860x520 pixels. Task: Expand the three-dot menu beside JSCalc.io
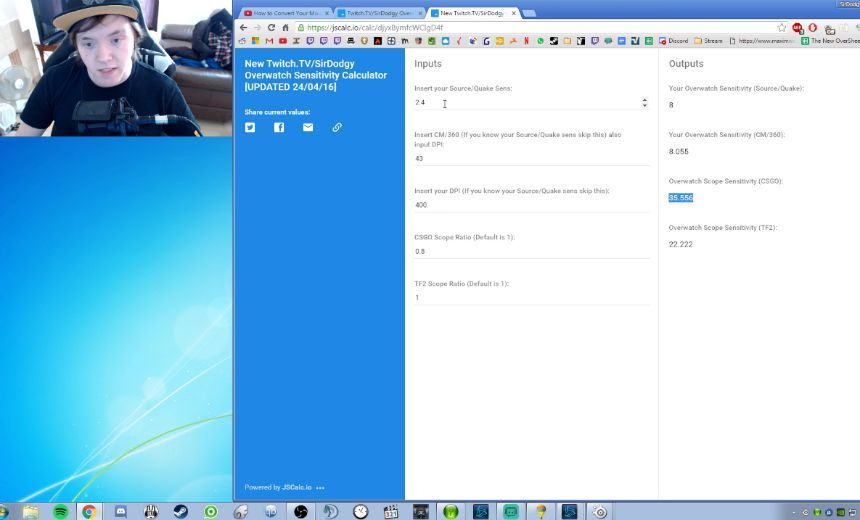(321, 488)
